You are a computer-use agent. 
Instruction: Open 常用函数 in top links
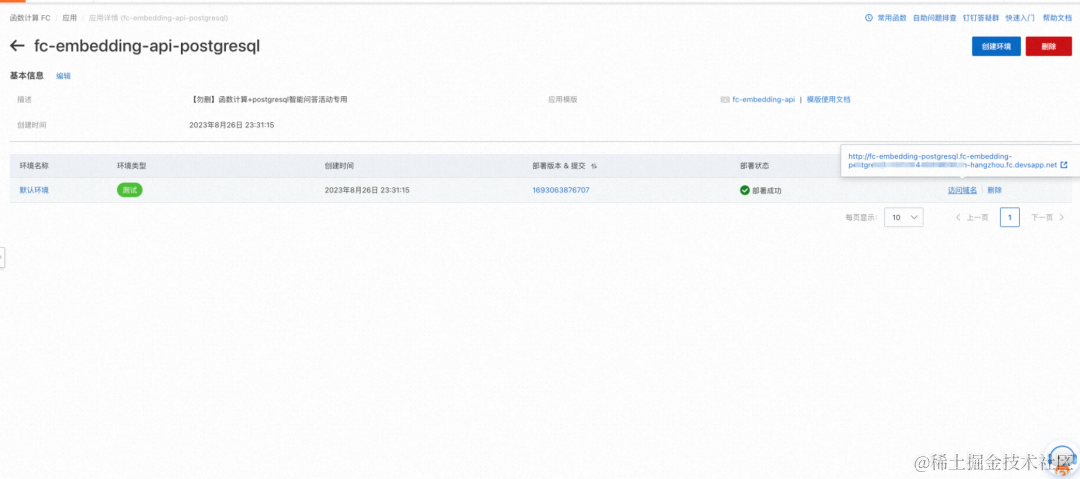coord(891,18)
